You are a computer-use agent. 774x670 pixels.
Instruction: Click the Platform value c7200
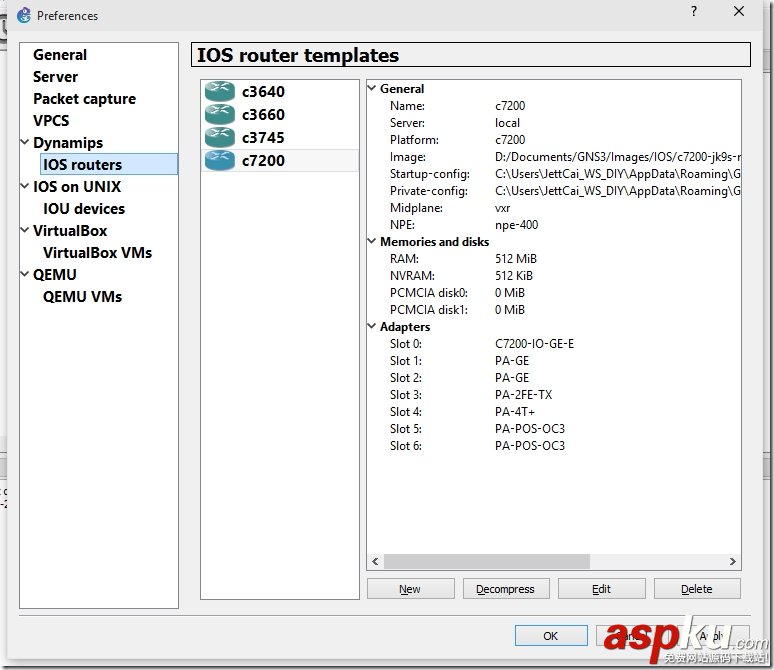pos(510,140)
